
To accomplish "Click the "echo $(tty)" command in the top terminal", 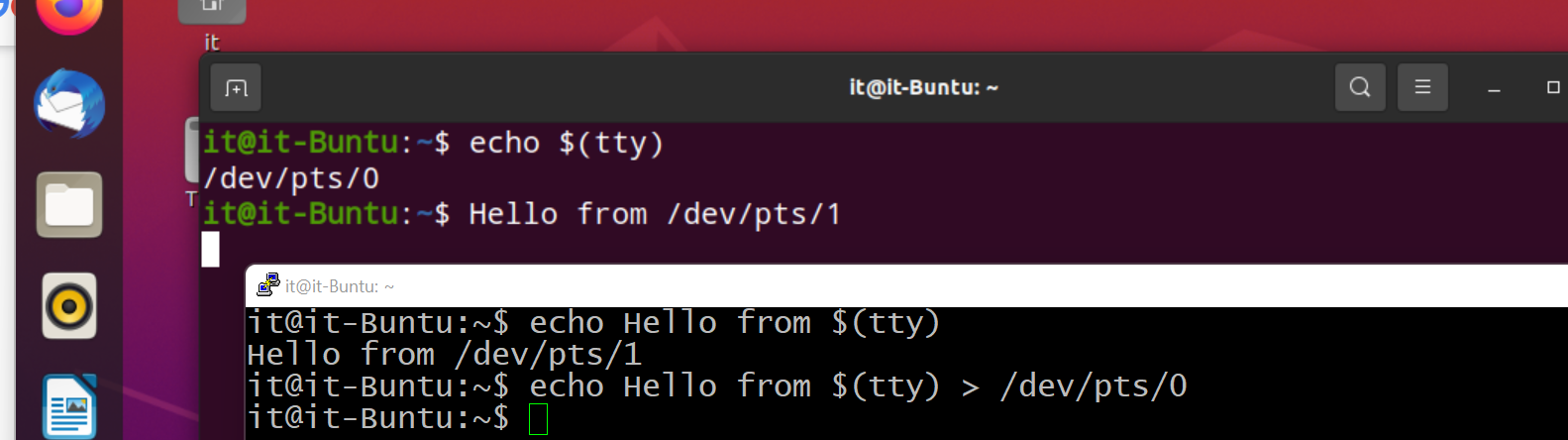I will point(566,143).
